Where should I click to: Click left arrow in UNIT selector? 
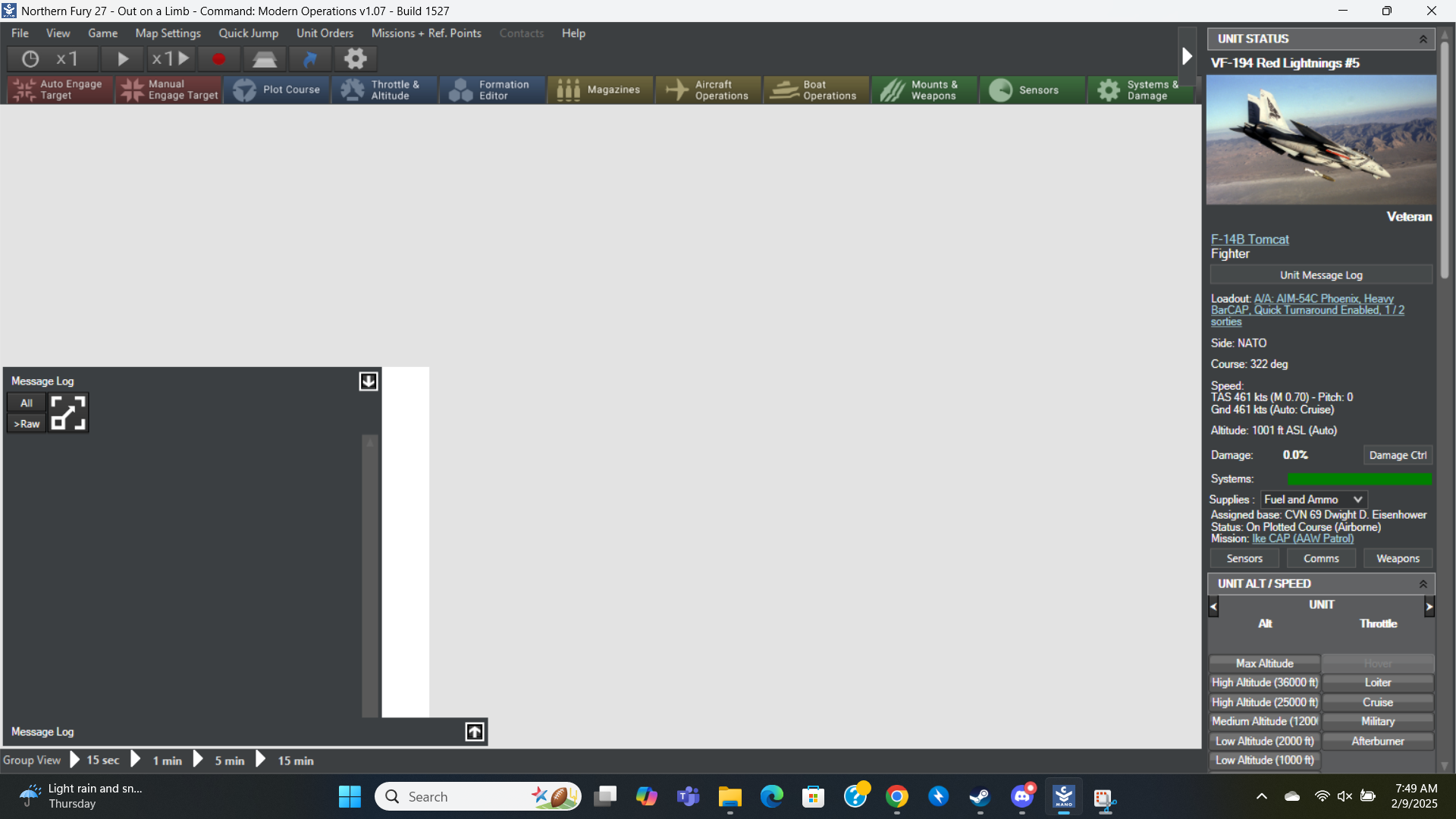tap(1213, 607)
